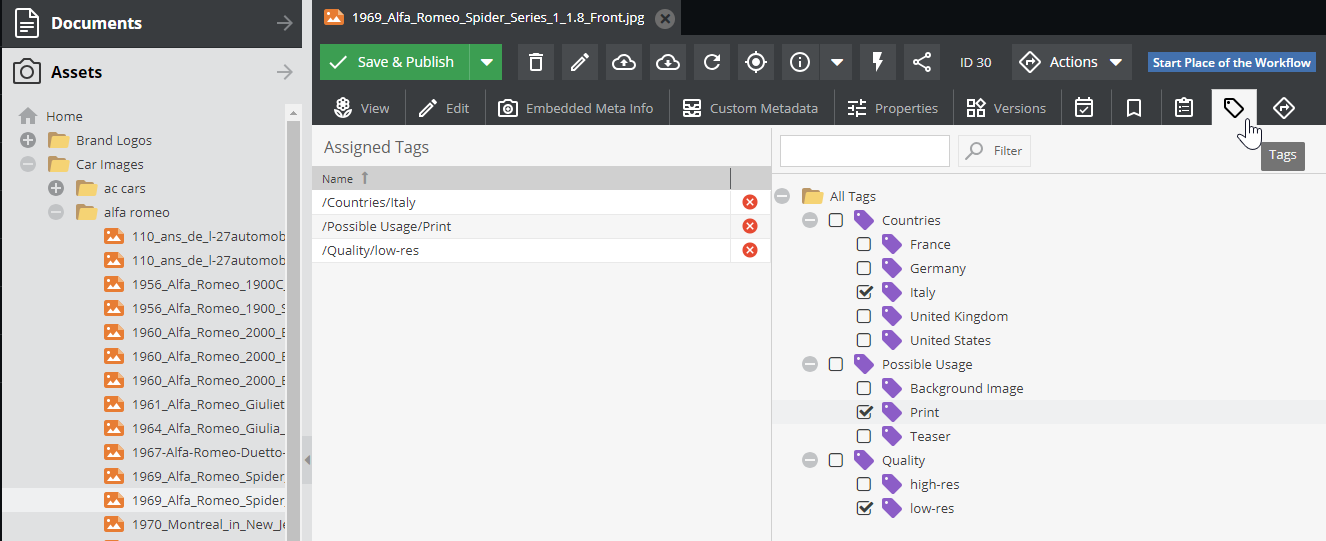Open the Actions dropdown menu

[x=1071, y=62]
